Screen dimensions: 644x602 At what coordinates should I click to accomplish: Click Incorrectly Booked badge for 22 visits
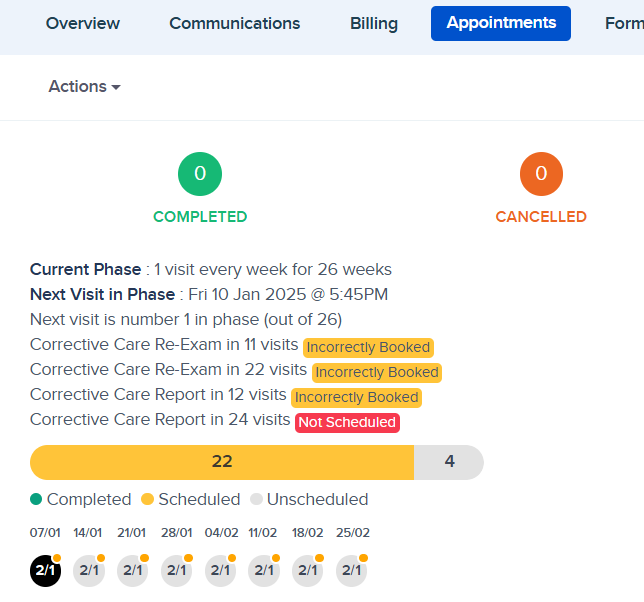(376, 372)
